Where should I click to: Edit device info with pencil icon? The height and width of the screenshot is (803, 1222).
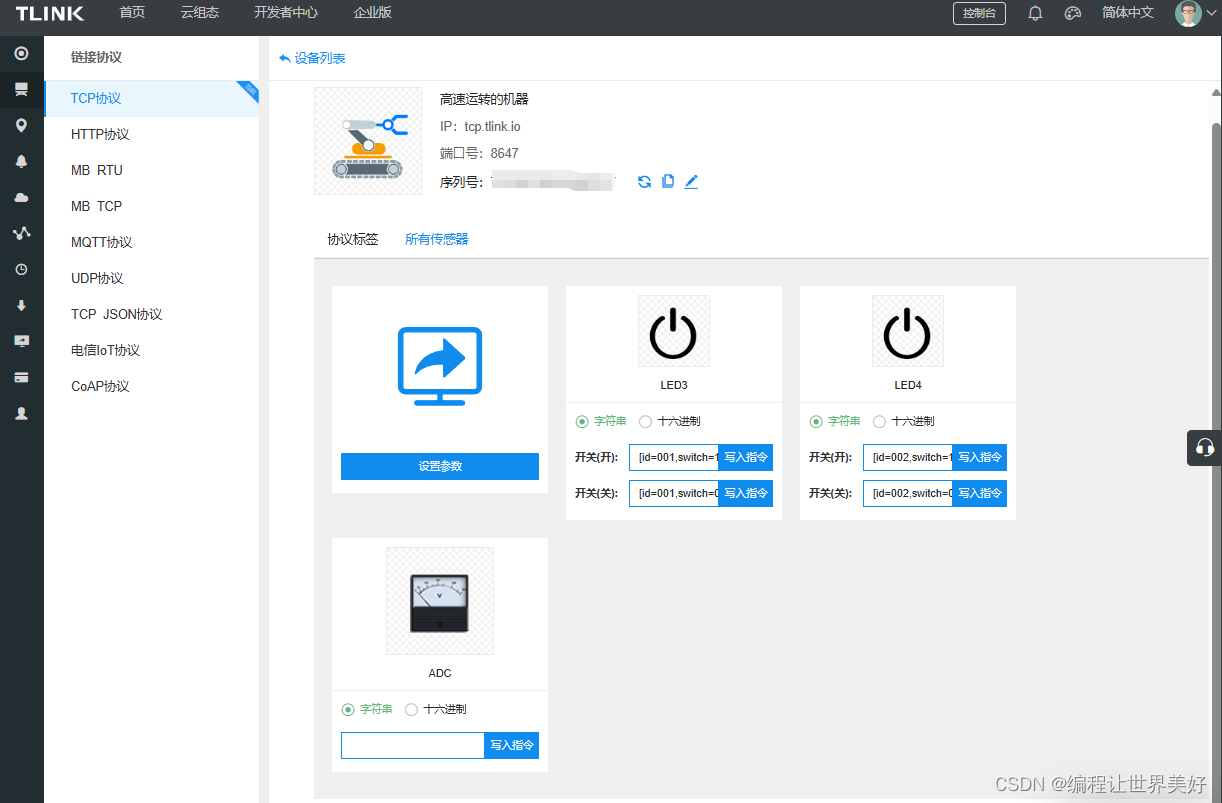pyautogui.click(x=691, y=181)
